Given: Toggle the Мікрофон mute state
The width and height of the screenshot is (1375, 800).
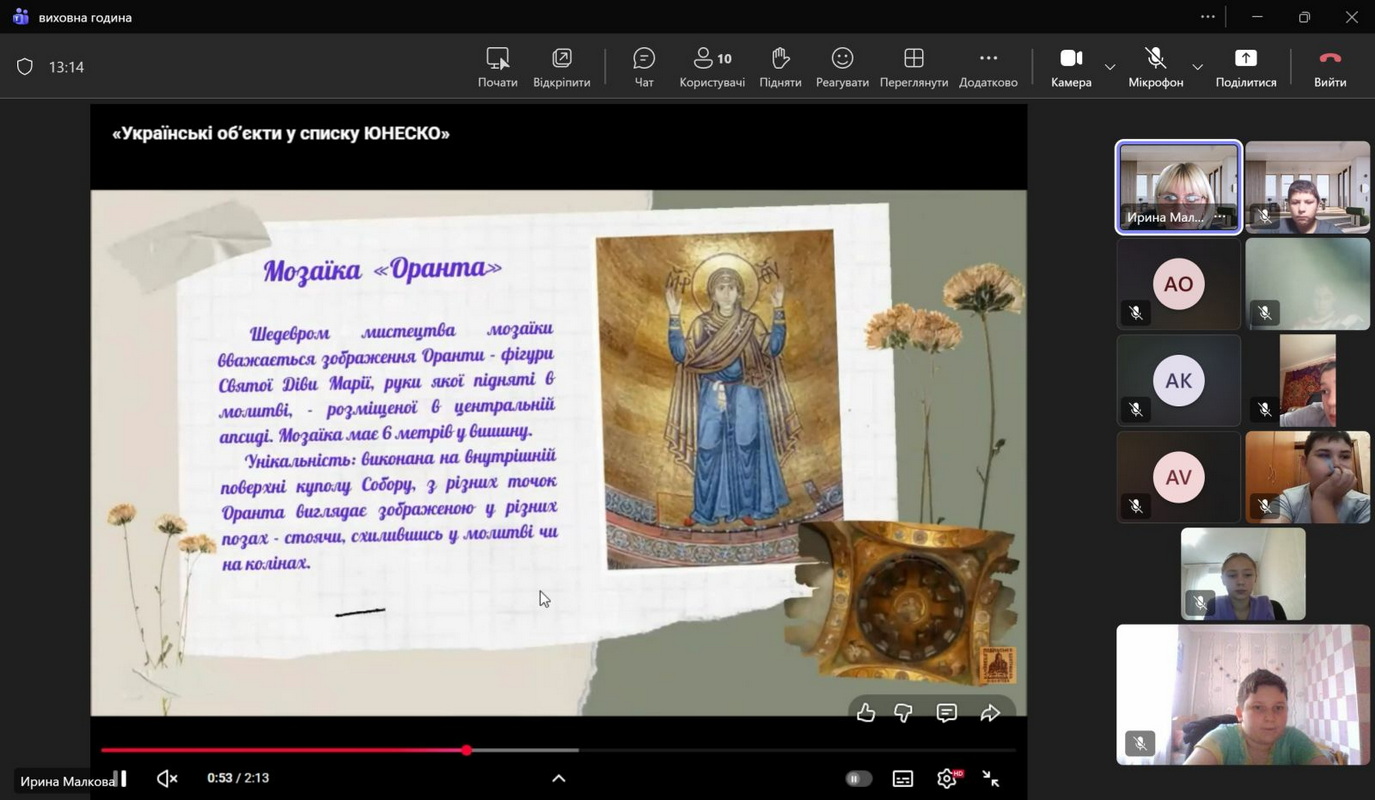Looking at the screenshot, I should pyautogui.click(x=1155, y=67).
